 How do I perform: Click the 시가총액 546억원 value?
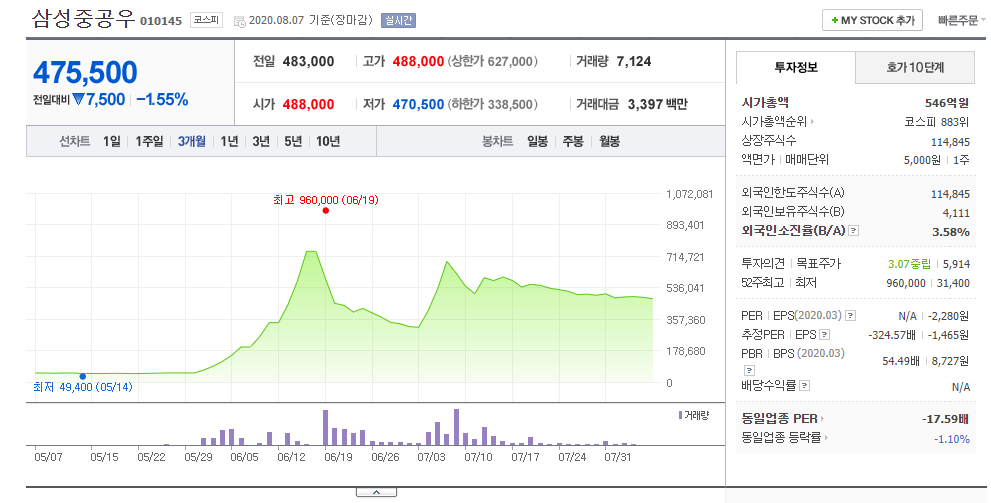coord(947,103)
